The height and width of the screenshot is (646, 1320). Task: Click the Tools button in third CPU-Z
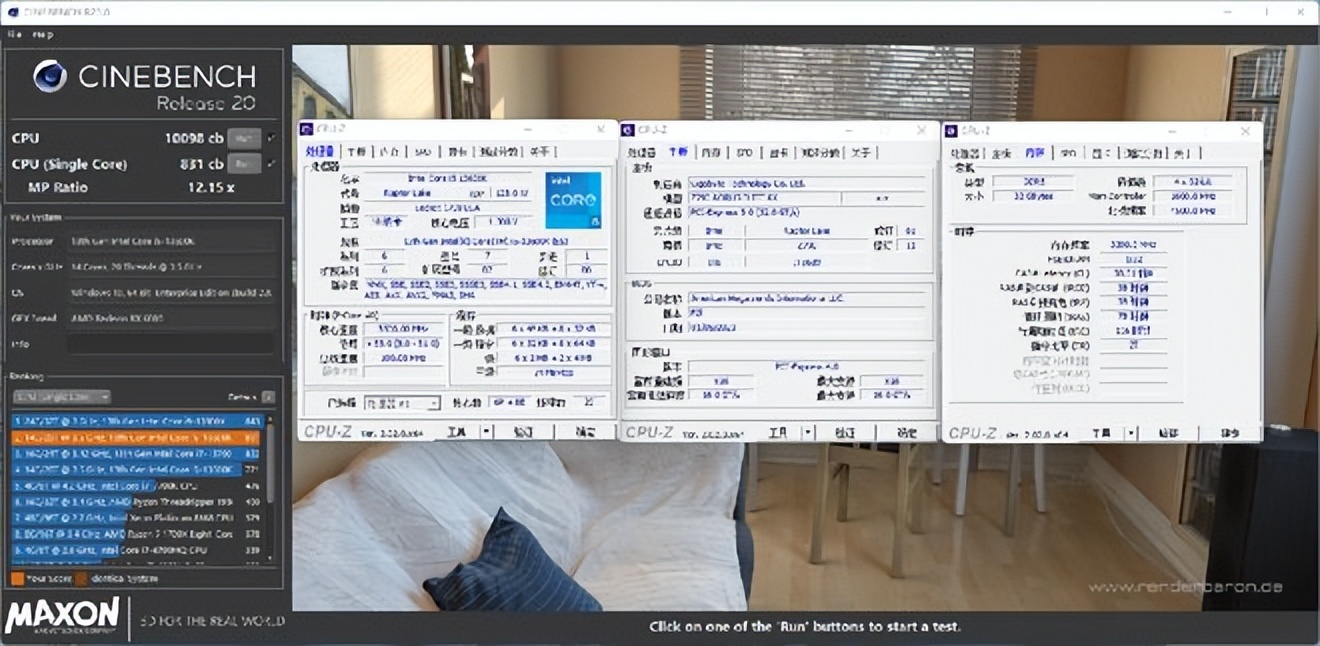[x=1100, y=433]
